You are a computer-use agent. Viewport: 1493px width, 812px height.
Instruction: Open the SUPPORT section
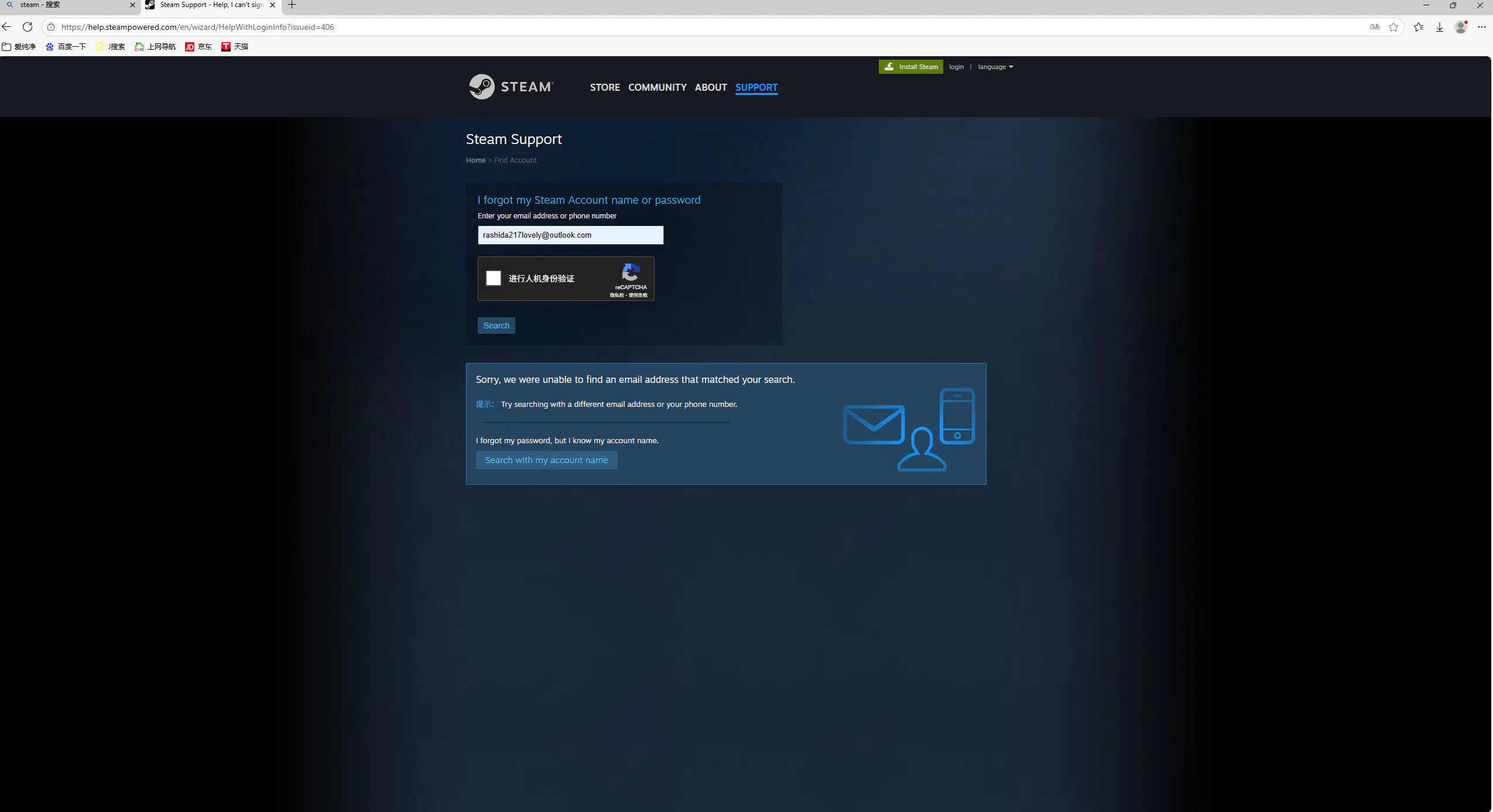coord(756,87)
